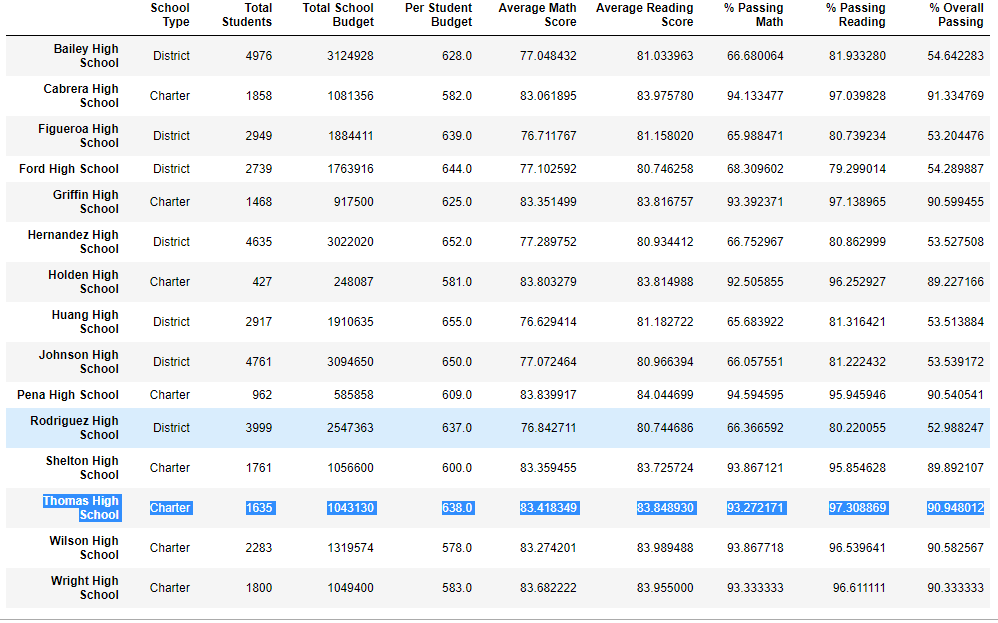Click Shelton's per student budget 600.0
Image resolution: width=998 pixels, height=623 pixels.
click(x=457, y=468)
